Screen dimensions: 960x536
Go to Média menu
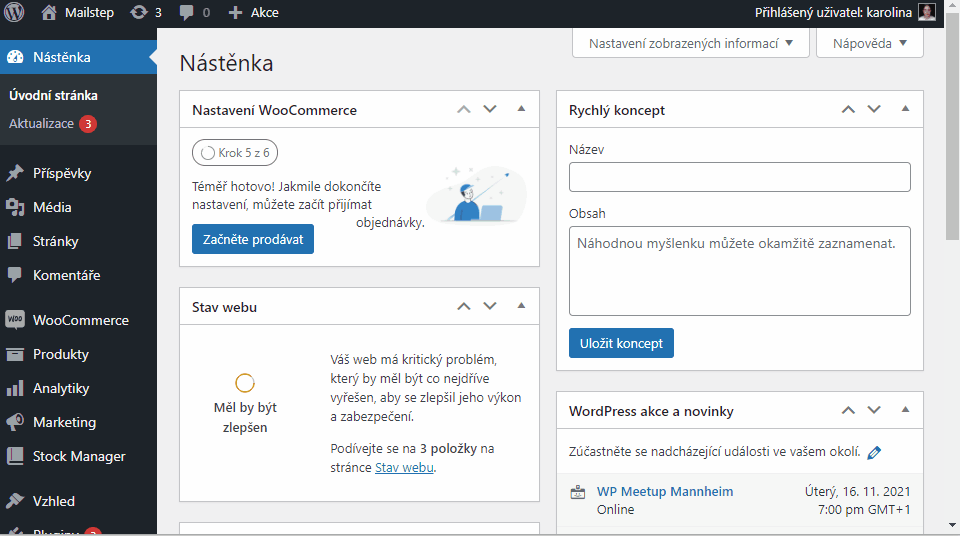pyautogui.click(x=52, y=207)
